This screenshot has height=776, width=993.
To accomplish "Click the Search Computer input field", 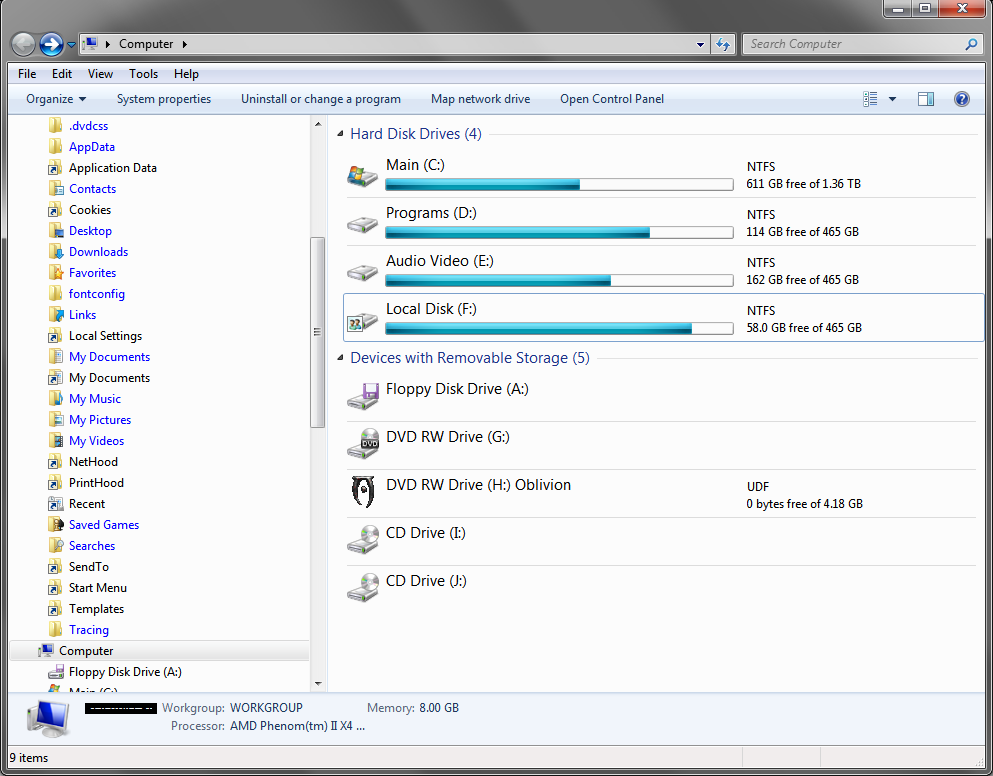I will coord(855,44).
